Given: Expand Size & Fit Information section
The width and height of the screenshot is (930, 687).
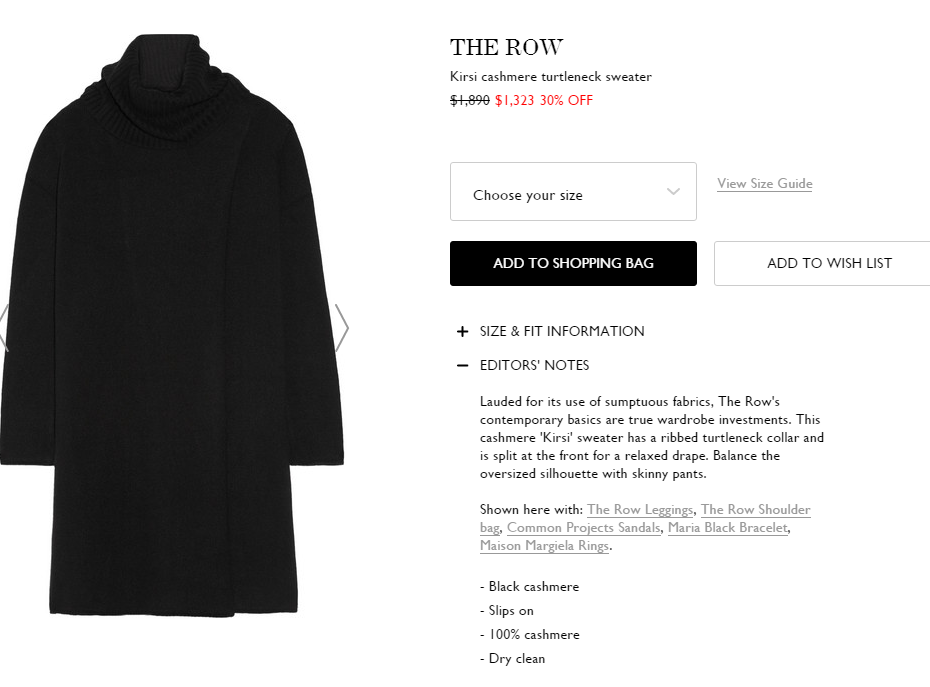Looking at the screenshot, I should [x=561, y=331].
